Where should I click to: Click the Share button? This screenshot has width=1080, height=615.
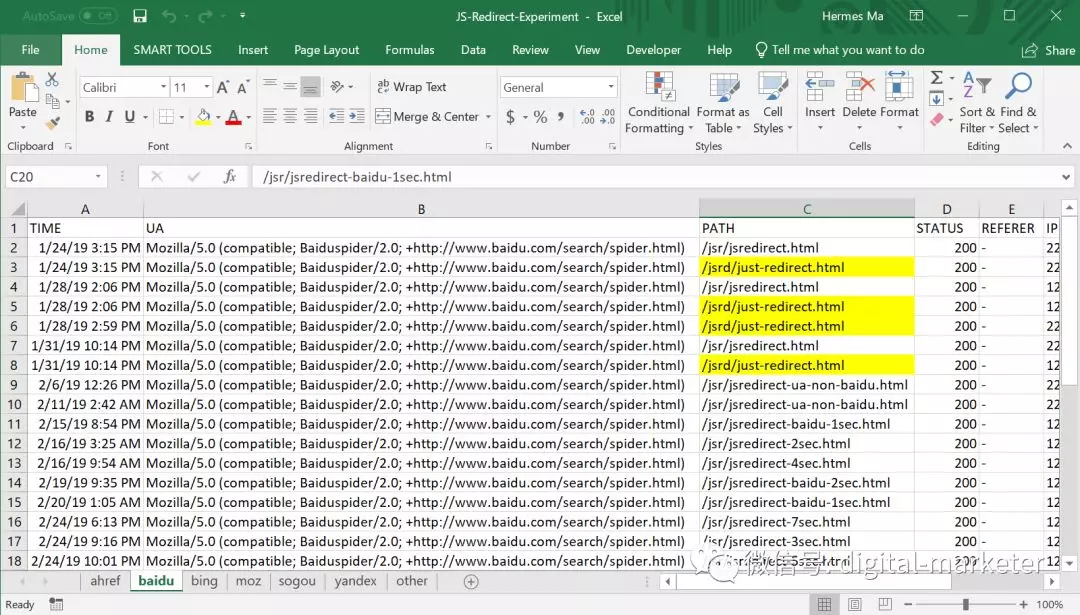[1048, 50]
